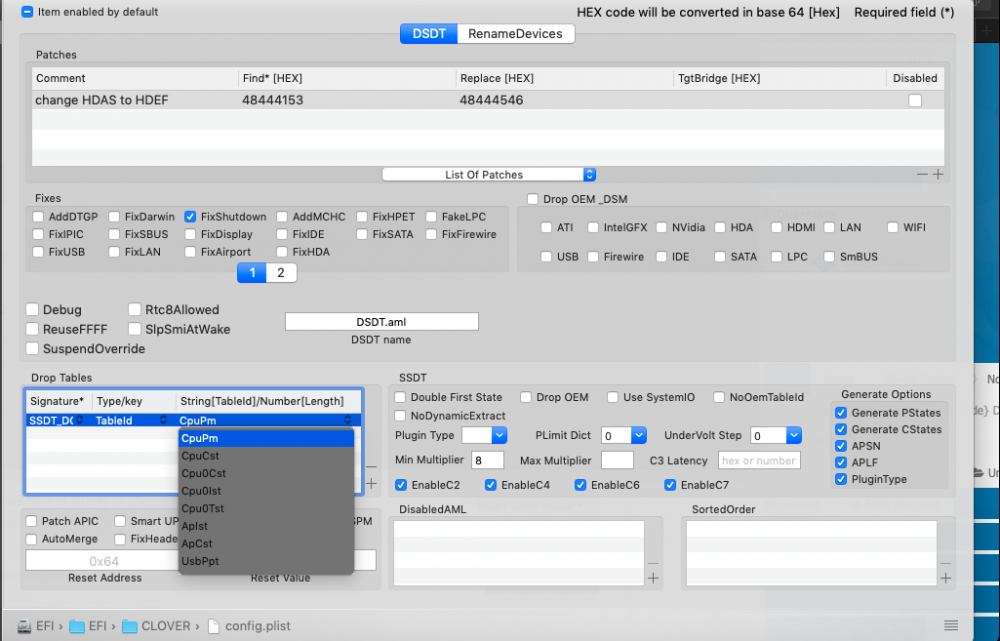Click the C3 Latency input field

pyautogui.click(x=759, y=460)
